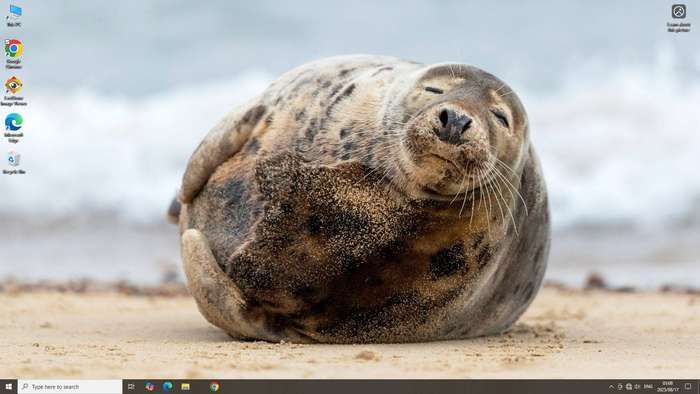Select the Google Chrome desktop shortcut
The image size is (700, 394).
tap(14, 54)
